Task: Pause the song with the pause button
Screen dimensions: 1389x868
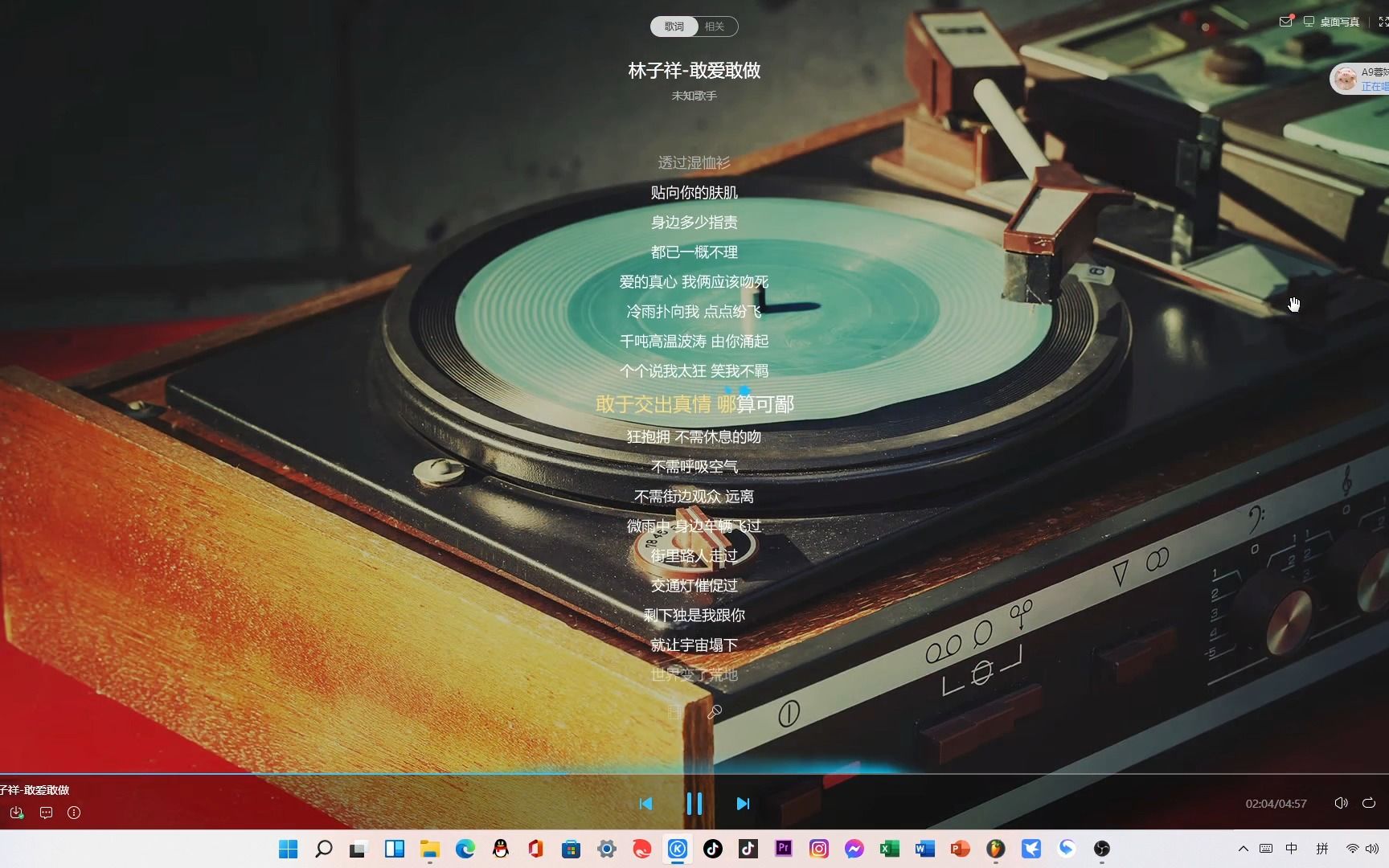Action: (x=694, y=804)
